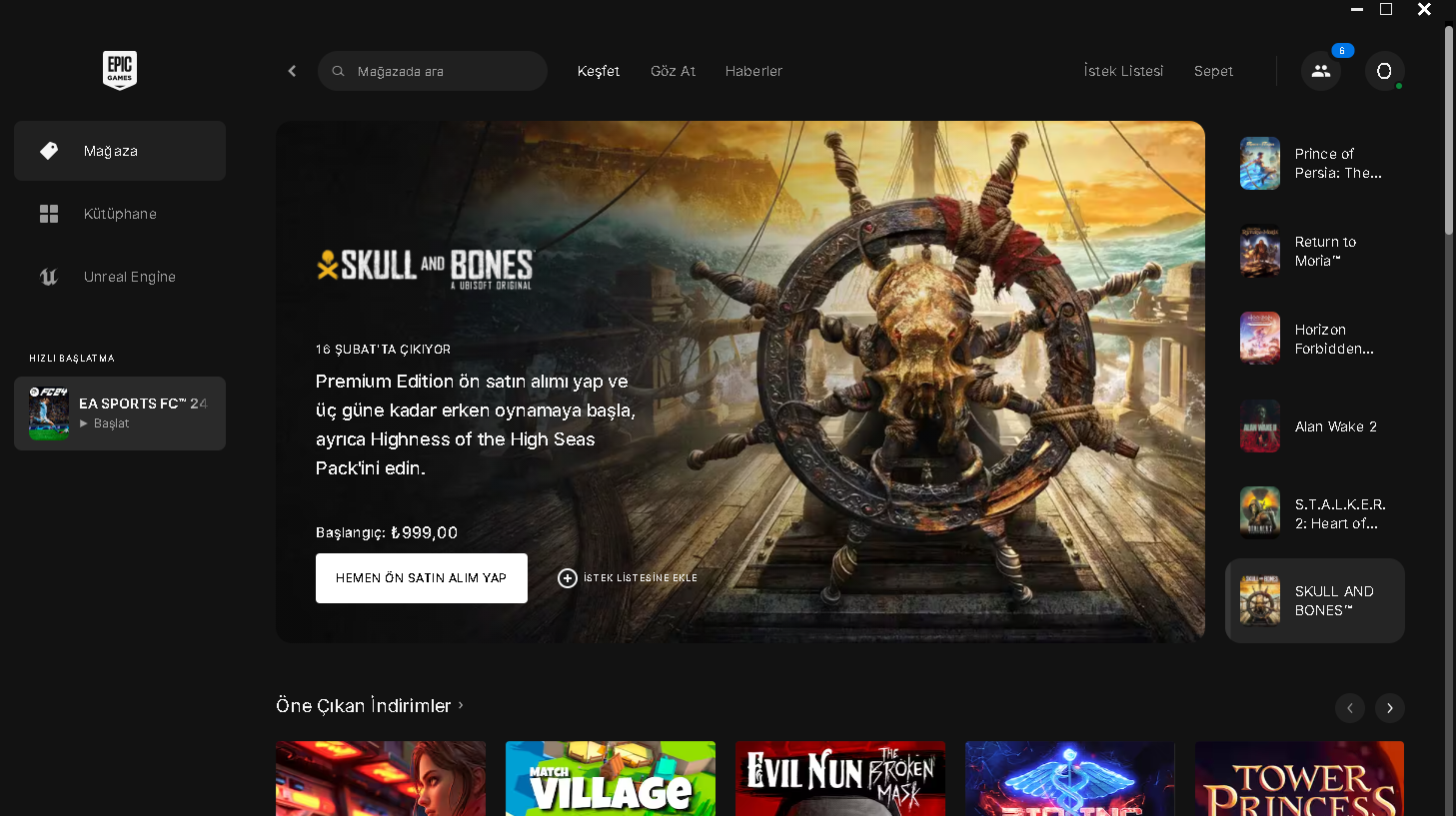This screenshot has width=1456, height=816.
Task: Open Sepet cart
Action: click(1213, 71)
